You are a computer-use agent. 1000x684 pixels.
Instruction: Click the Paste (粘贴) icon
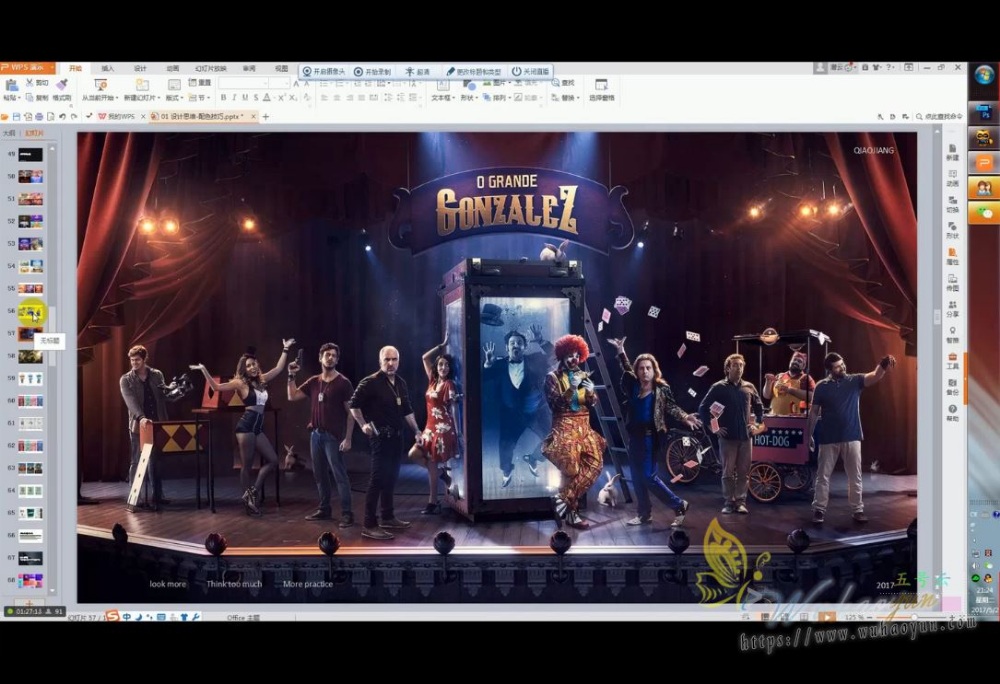[x=11, y=85]
